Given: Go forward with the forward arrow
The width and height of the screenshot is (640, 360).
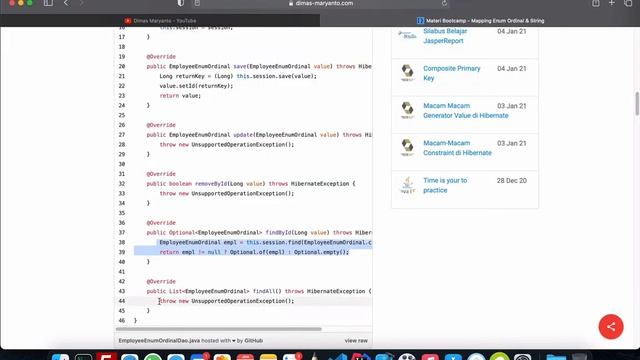Looking at the screenshot, I should [x=81, y=3].
